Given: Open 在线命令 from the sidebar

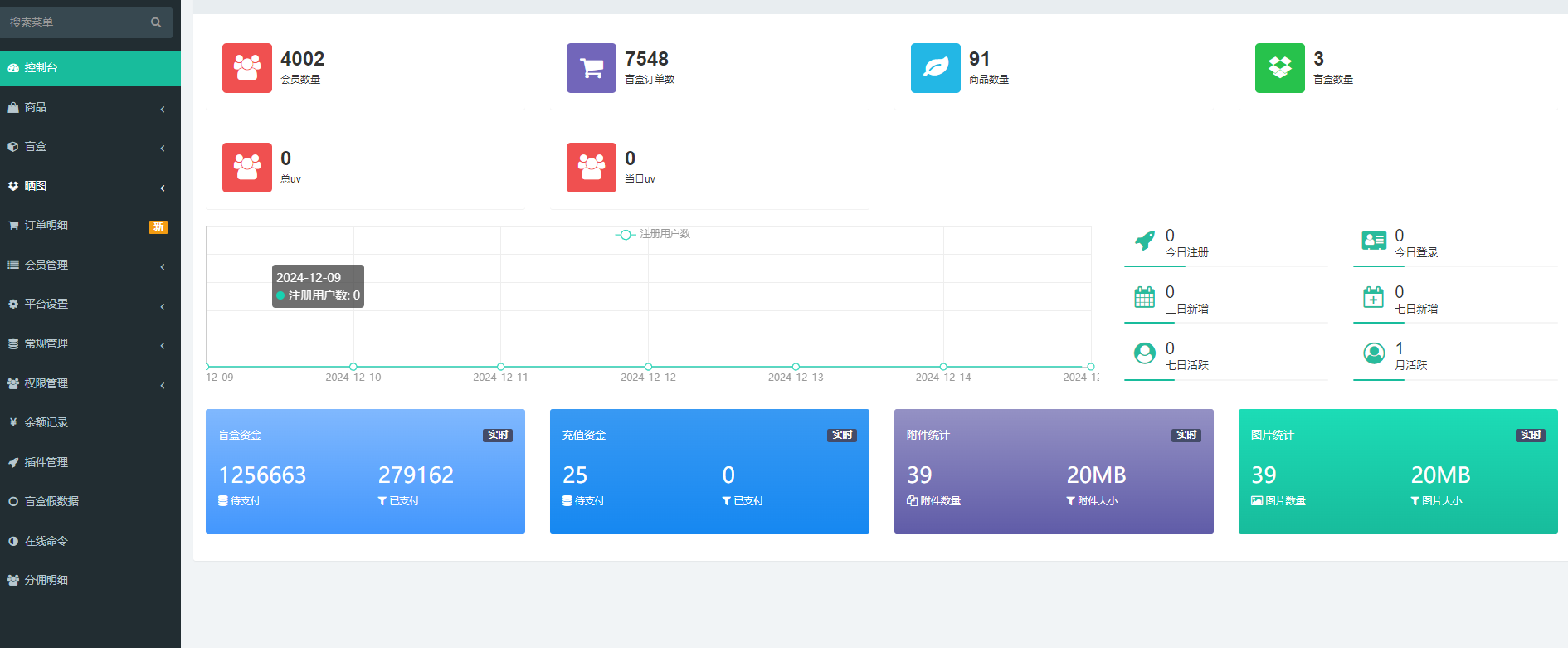Looking at the screenshot, I should coord(90,541).
